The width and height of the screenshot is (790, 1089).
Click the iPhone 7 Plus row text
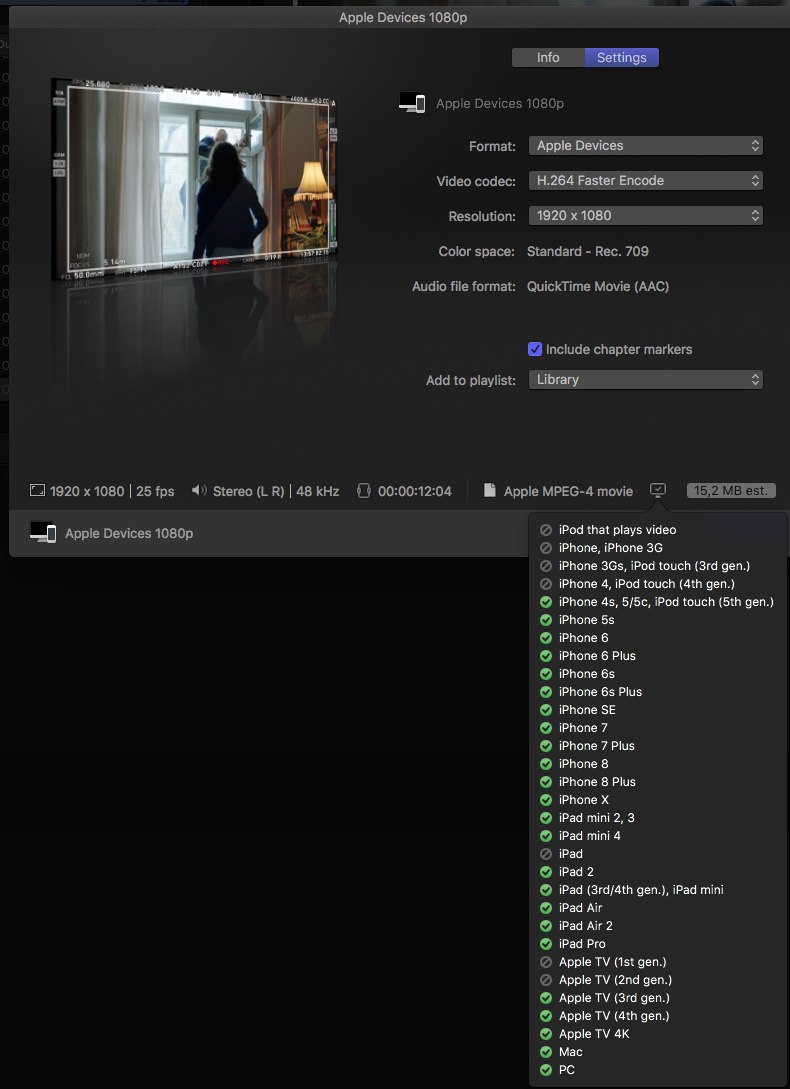(596, 746)
